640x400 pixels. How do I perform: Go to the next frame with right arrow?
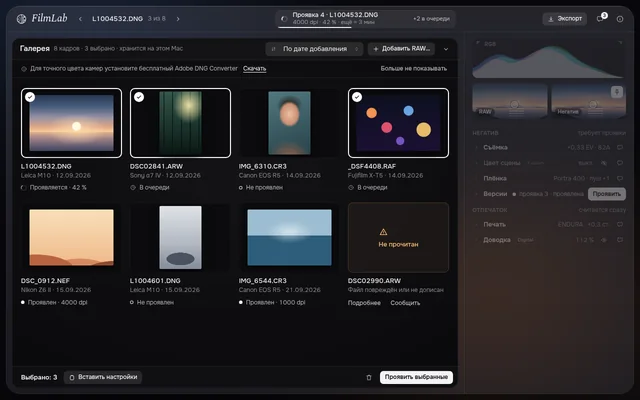[178, 19]
